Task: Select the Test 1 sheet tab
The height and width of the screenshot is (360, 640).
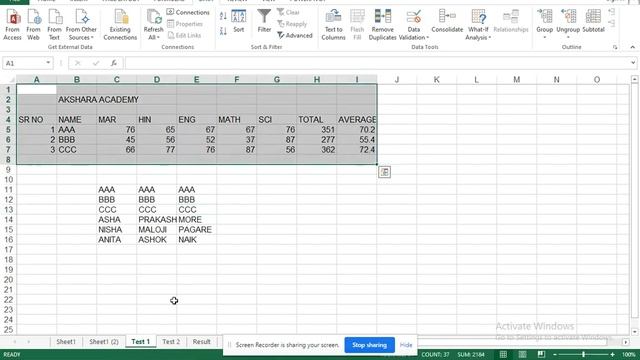Action: [x=140, y=342]
